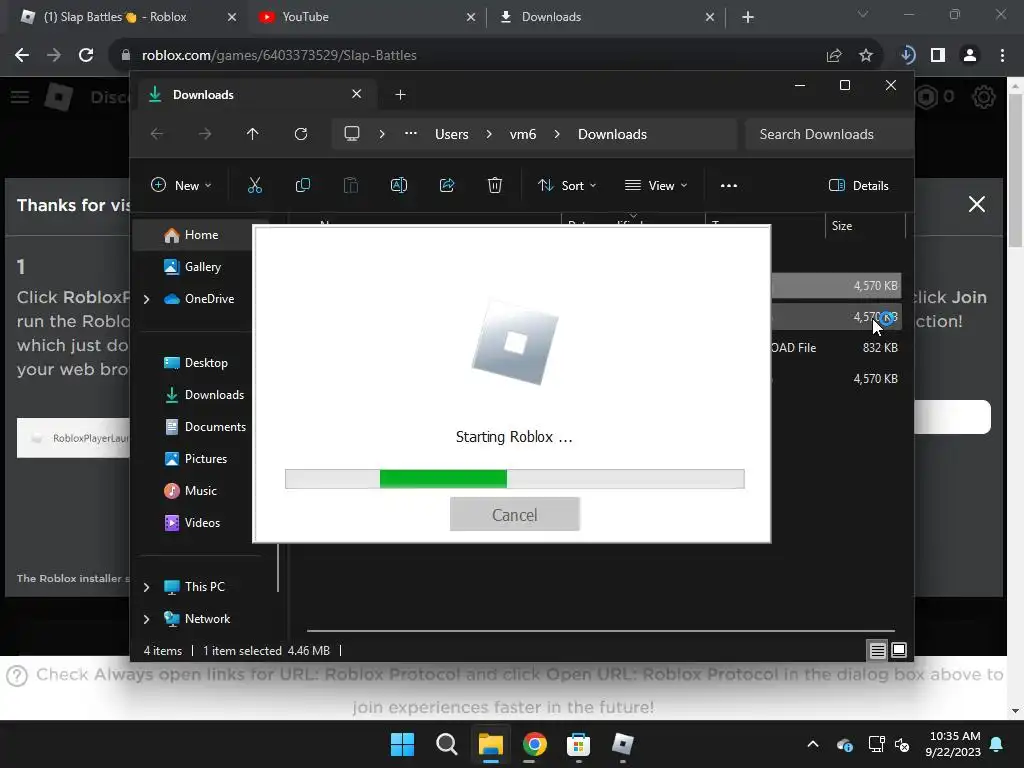Close the YouTube browser tab

point(471,17)
